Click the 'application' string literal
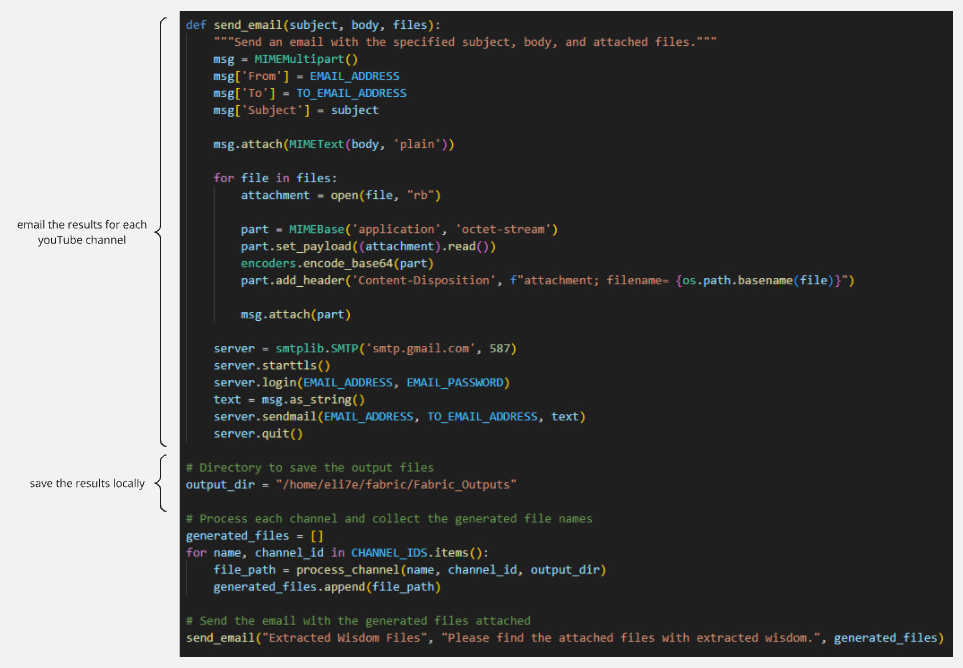The height and width of the screenshot is (668, 963). coord(396,229)
